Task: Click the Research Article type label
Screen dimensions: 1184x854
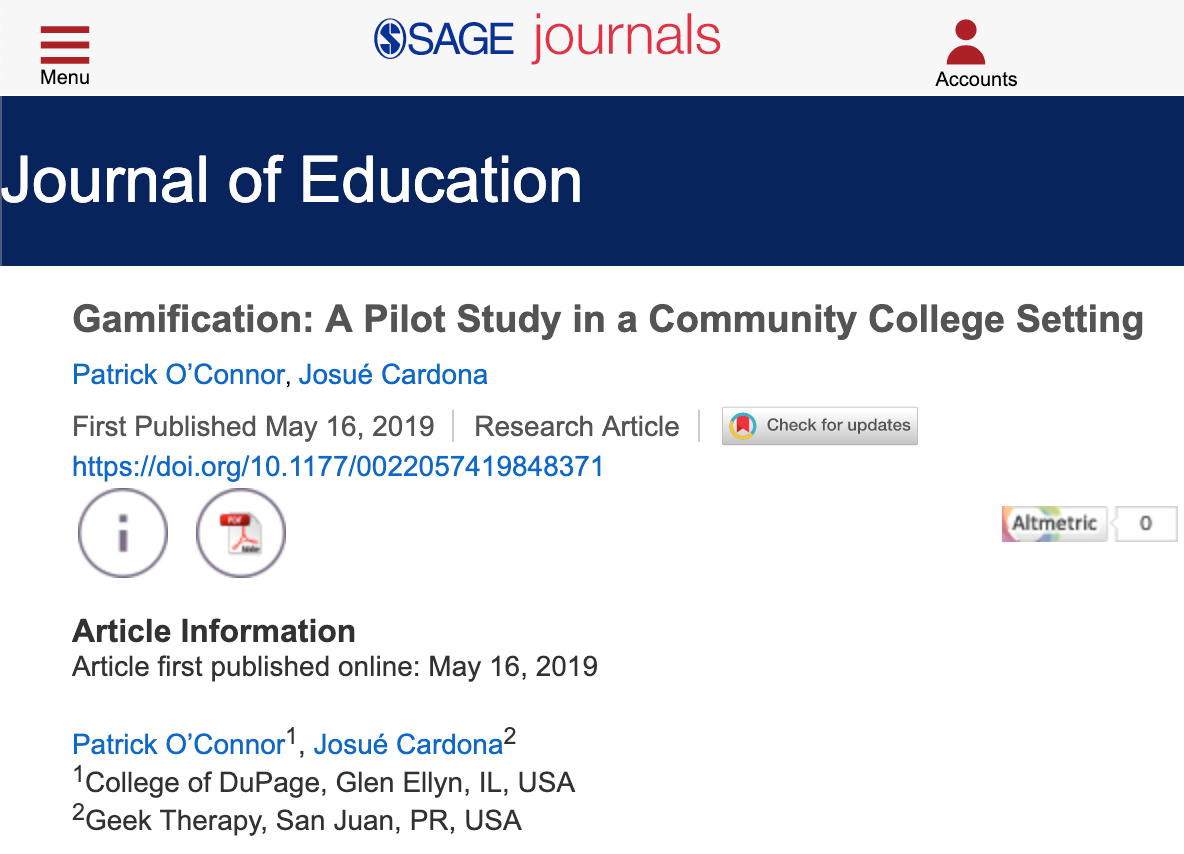Action: pyautogui.click(x=577, y=426)
